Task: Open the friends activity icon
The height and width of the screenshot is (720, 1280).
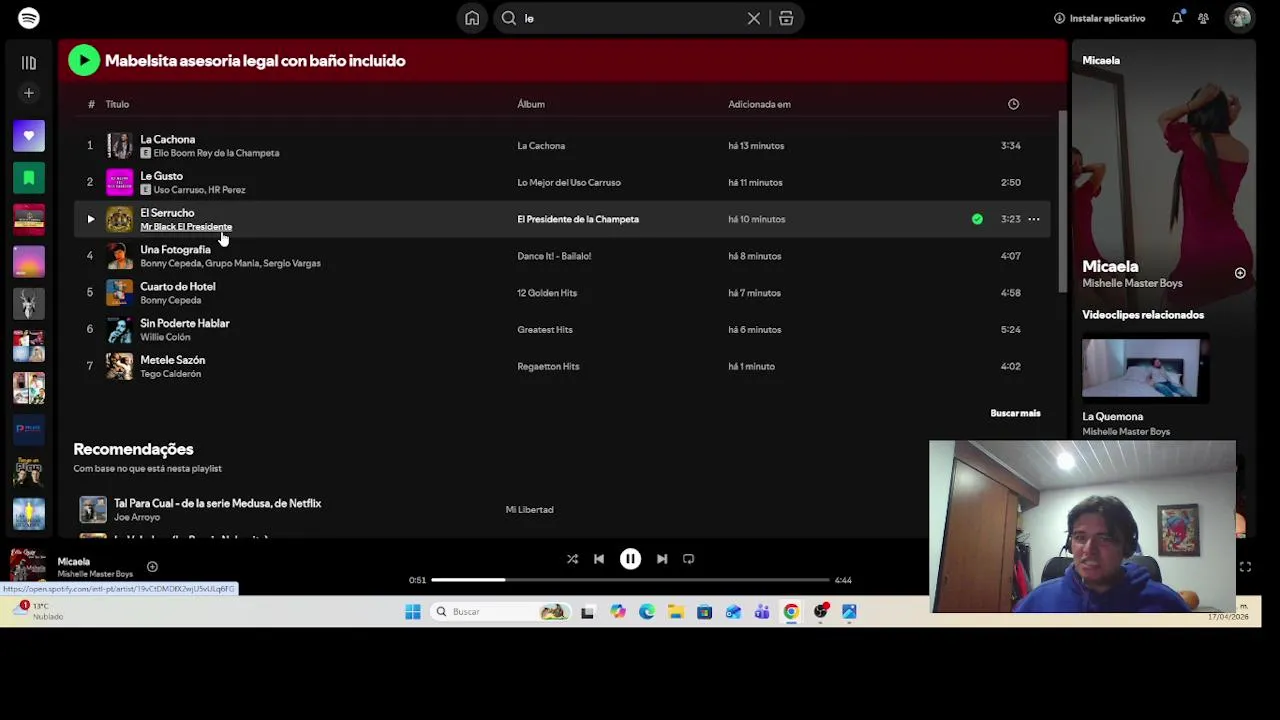Action: tap(1204, 18)
